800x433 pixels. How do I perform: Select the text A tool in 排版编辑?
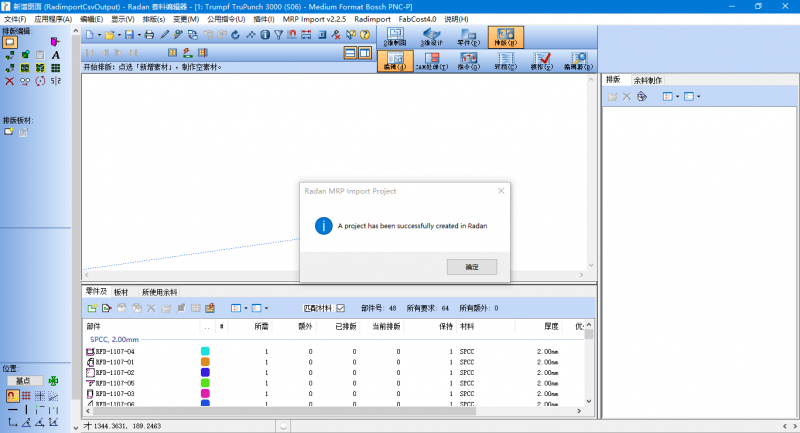point(56,55)
